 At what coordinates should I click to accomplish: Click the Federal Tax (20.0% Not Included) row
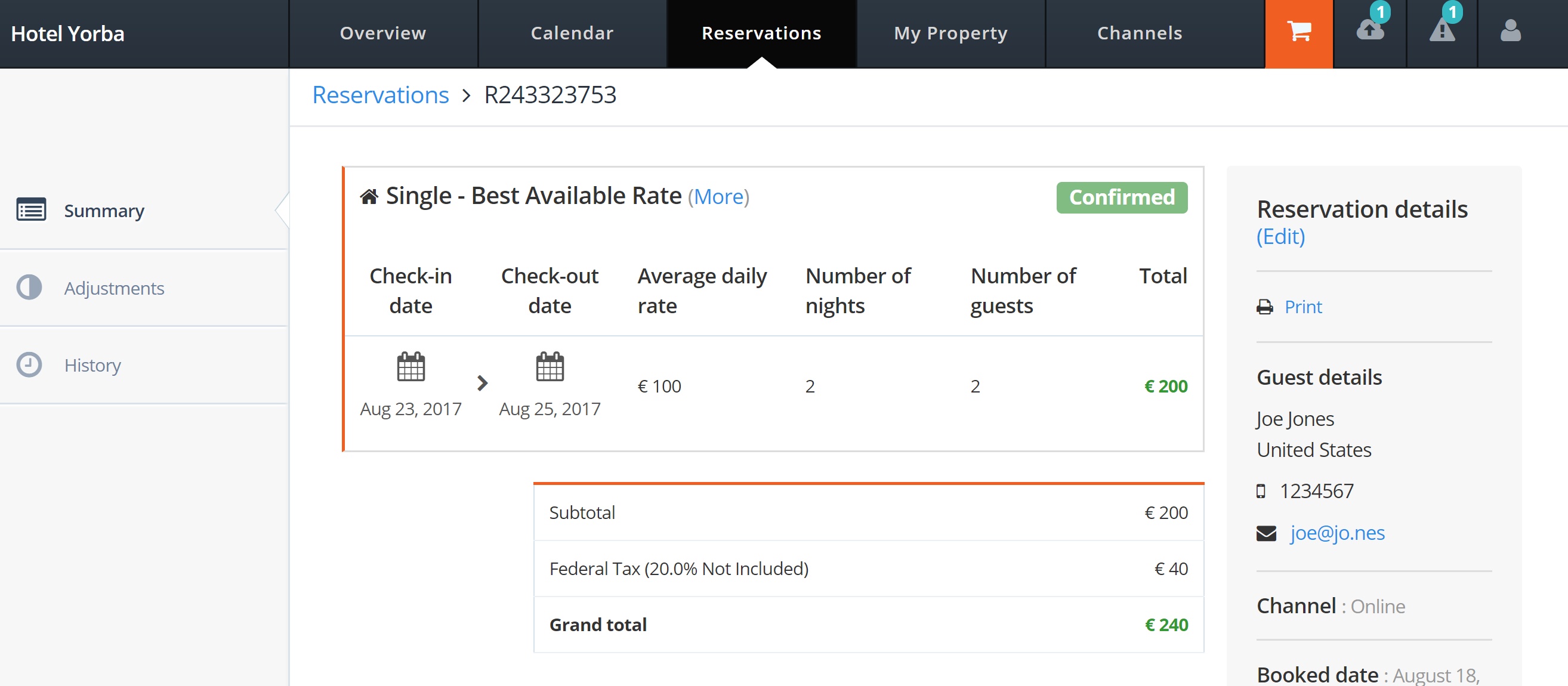(x=869, y=568)
